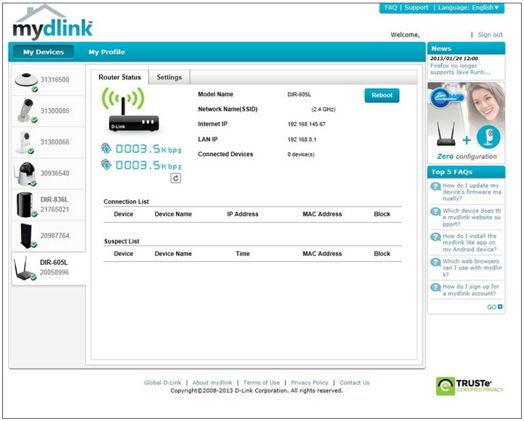Click the TRUSTe certified privacy badge

tap(470, 386)
